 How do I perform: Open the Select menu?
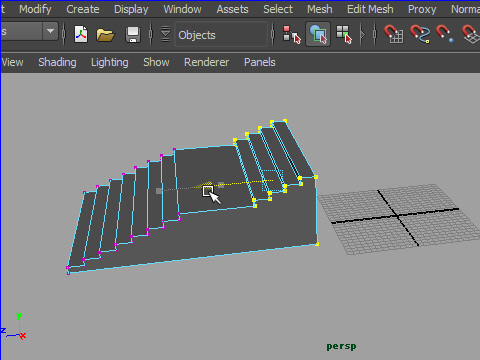click(x=278, y=9)
